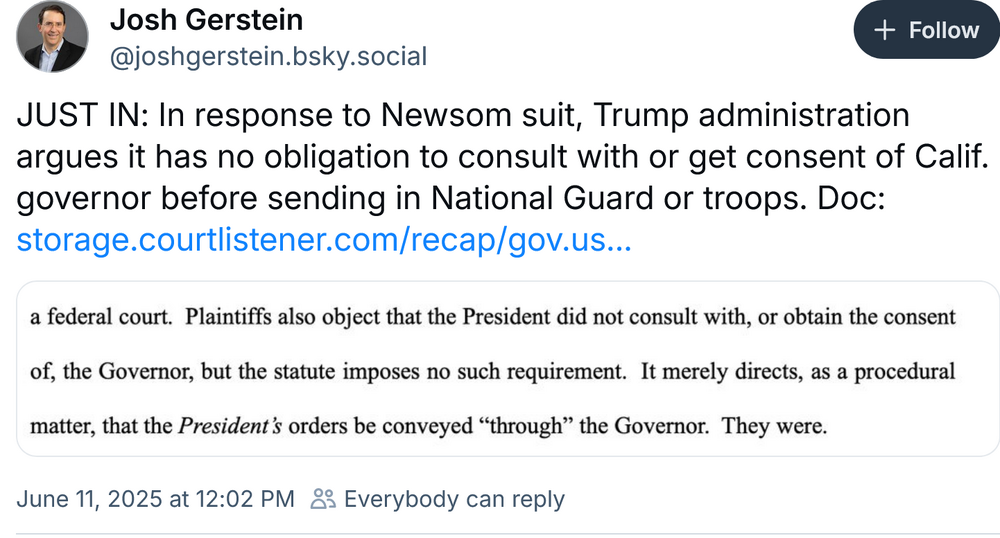Click the "Doc:" text before the link
1000x538 pixels.
[860, 198]
